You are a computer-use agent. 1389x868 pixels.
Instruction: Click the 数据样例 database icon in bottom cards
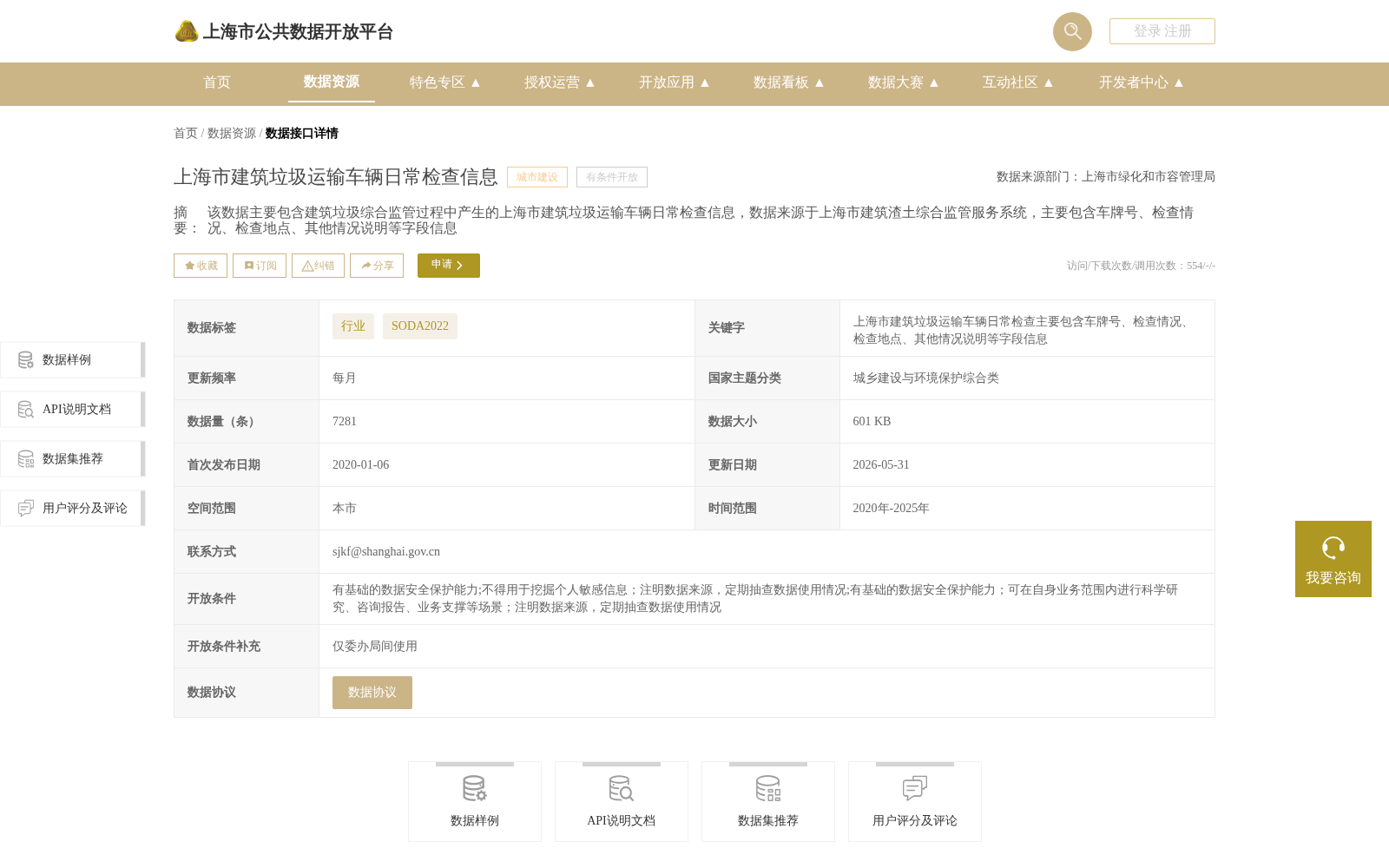[x=475, y=788]
